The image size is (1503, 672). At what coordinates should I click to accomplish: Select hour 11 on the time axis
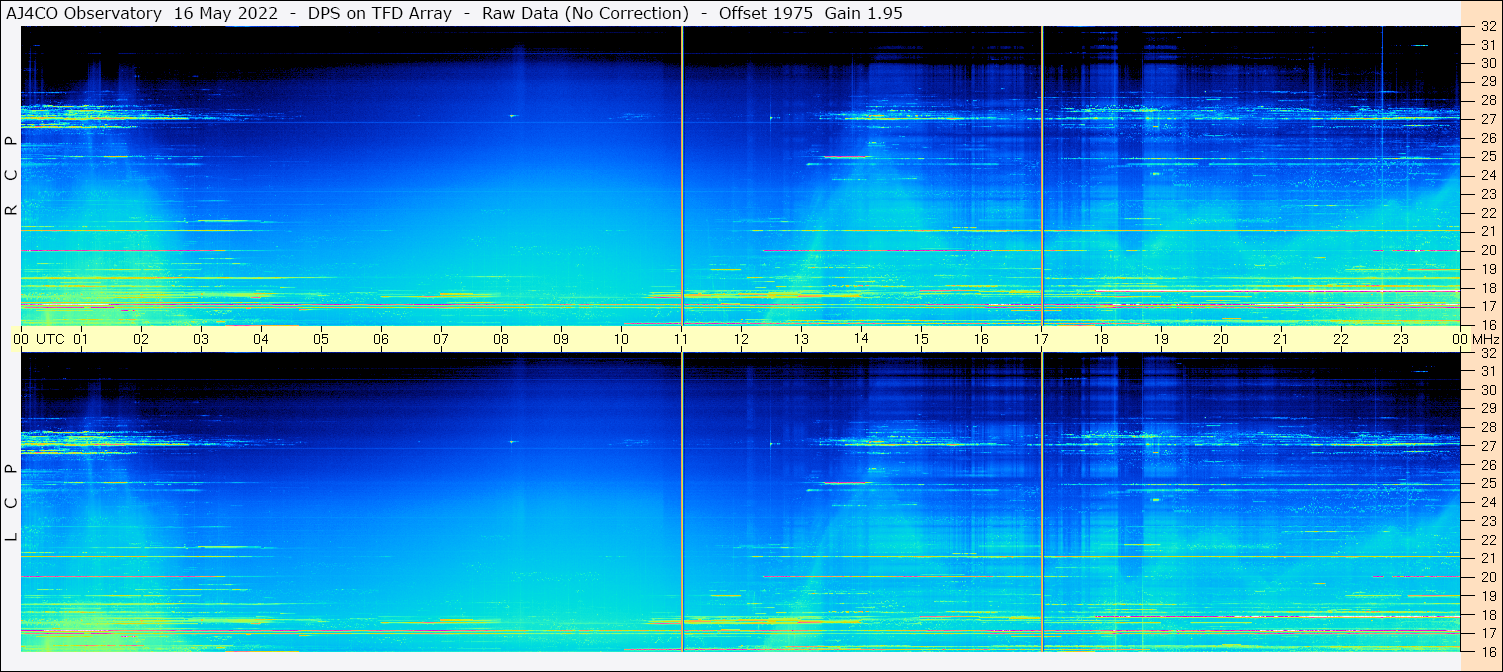click(681, 339)
